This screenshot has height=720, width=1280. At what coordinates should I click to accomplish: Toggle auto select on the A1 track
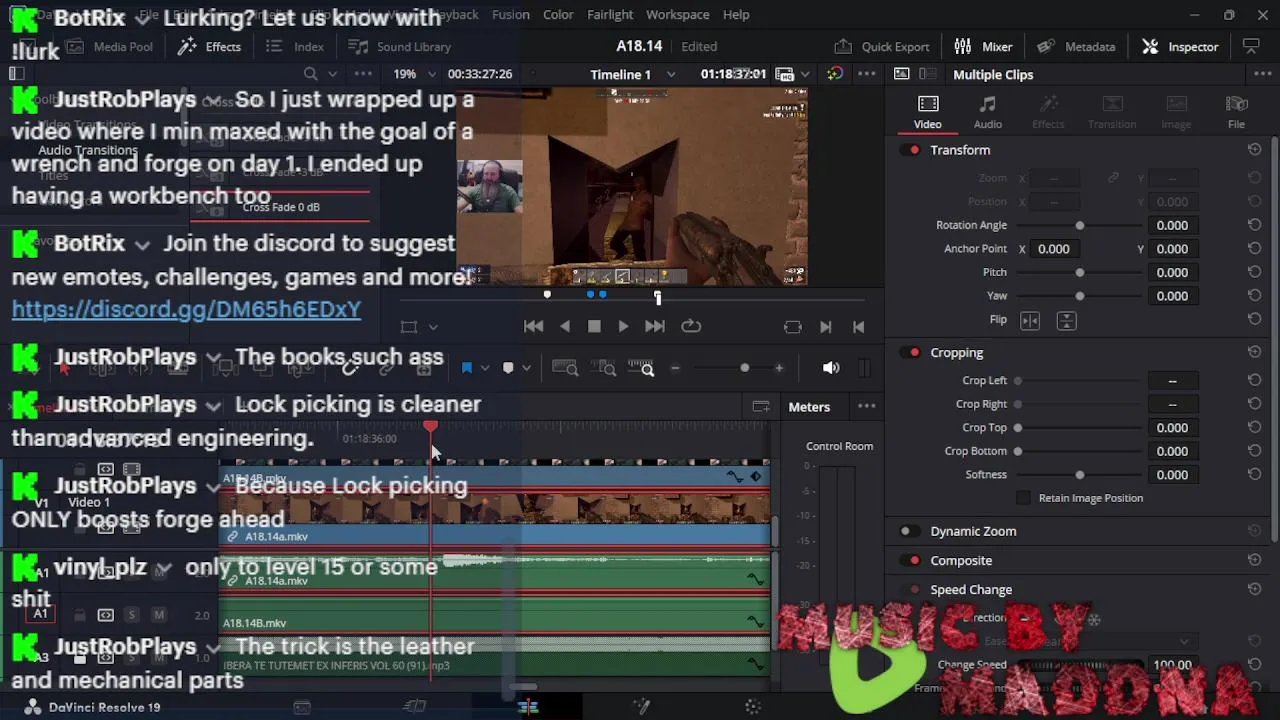pos(105,615)
